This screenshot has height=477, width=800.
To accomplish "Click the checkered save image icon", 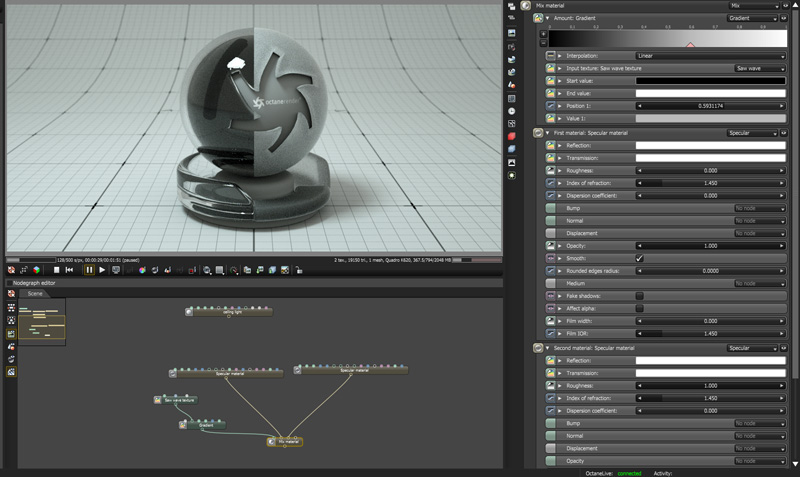I will coord(285,270).
